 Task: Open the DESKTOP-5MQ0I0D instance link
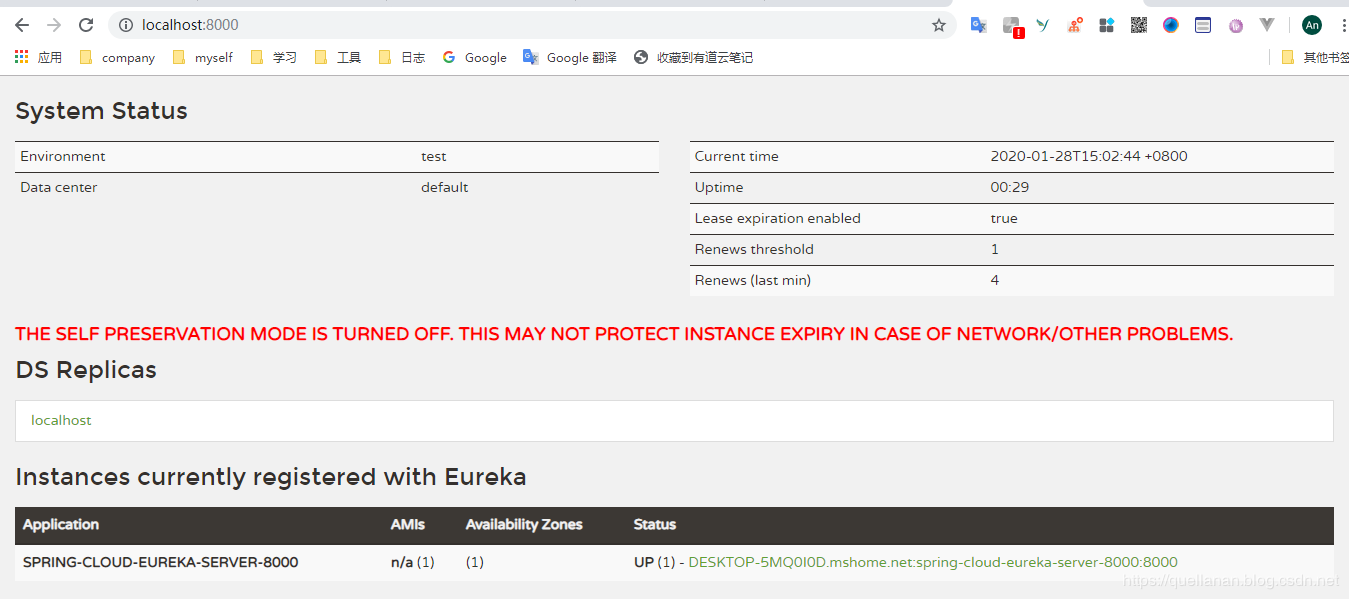[x=933, y=562]
